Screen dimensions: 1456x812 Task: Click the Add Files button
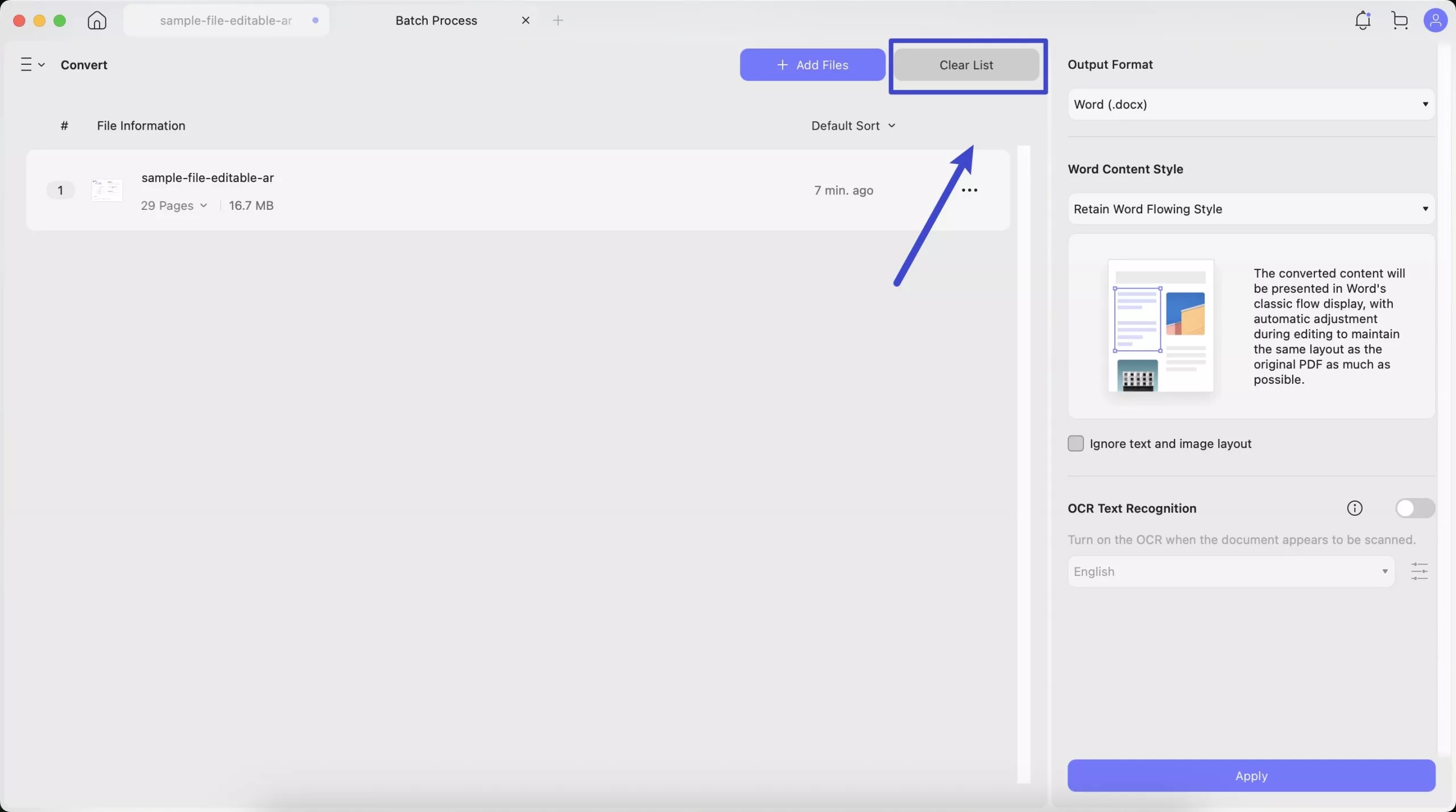point(812,64)
